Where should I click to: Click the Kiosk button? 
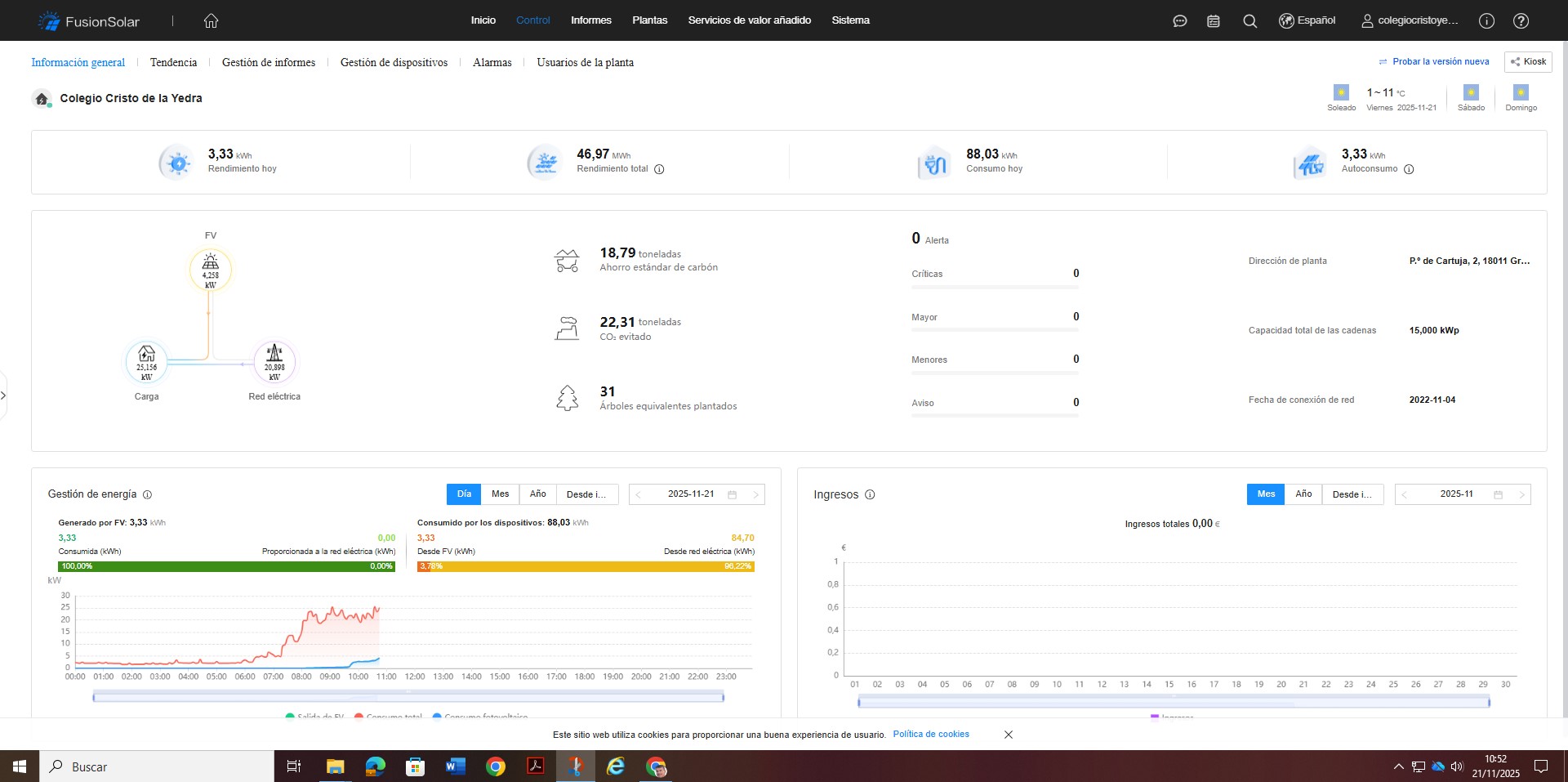pyautogui.click(x=1528, y=61)
